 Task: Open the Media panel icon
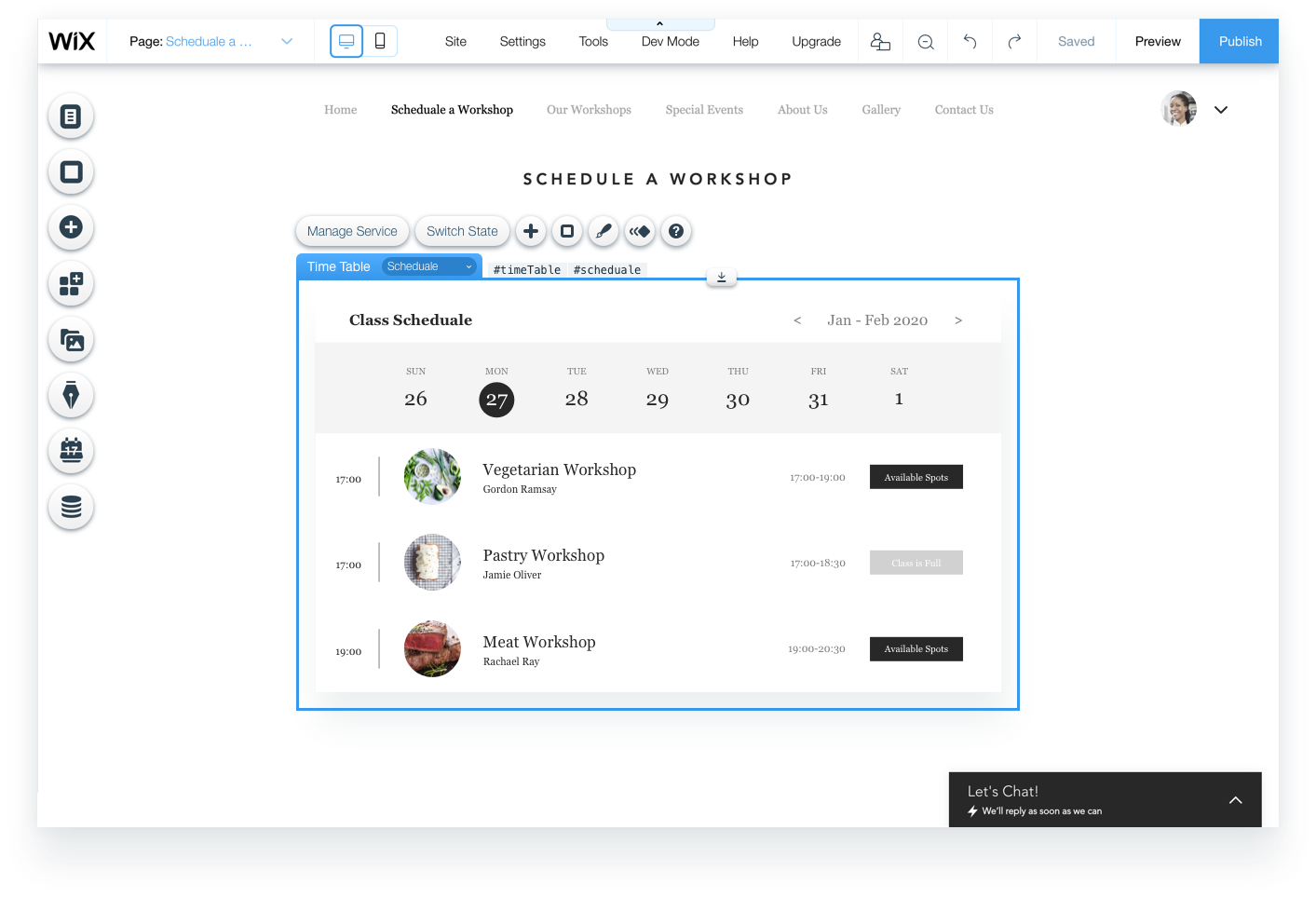click(x=71, y=340)
